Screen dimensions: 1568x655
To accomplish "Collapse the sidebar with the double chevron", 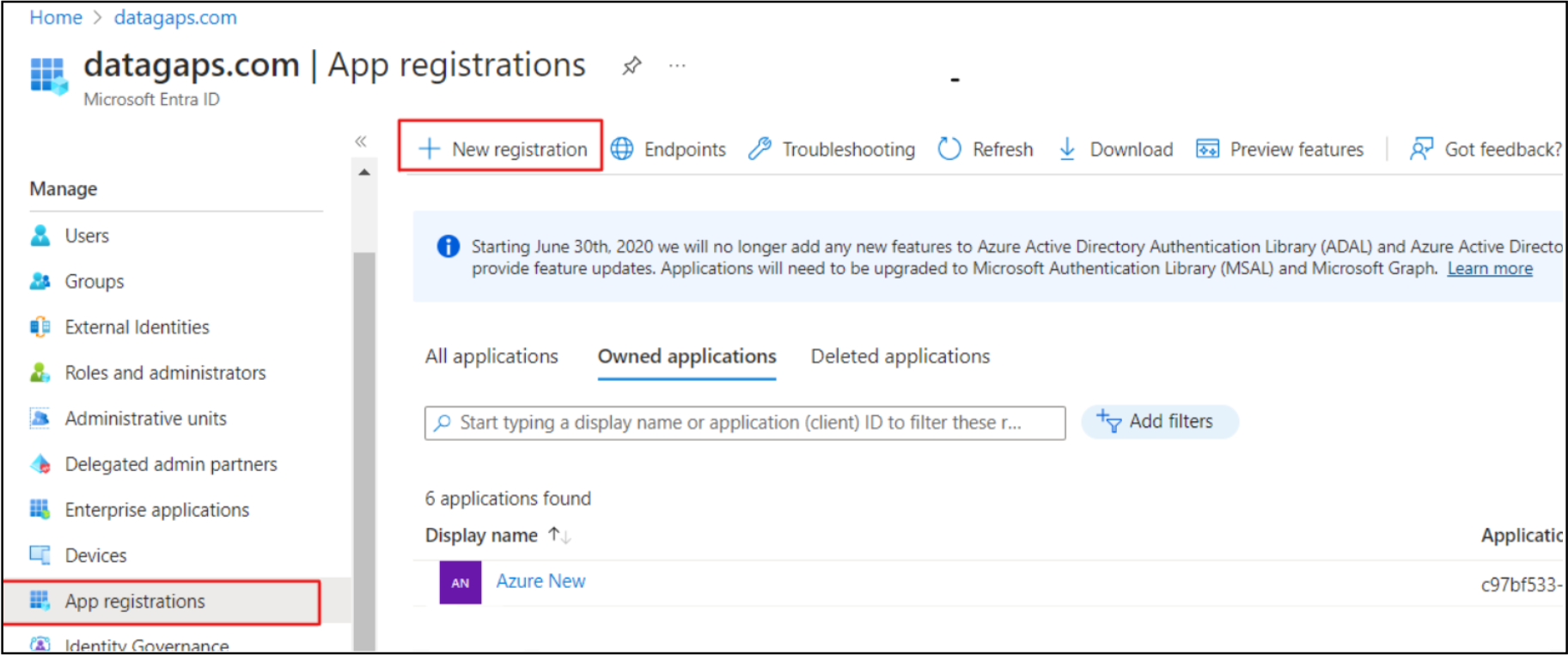I will [x=361, y=141].
